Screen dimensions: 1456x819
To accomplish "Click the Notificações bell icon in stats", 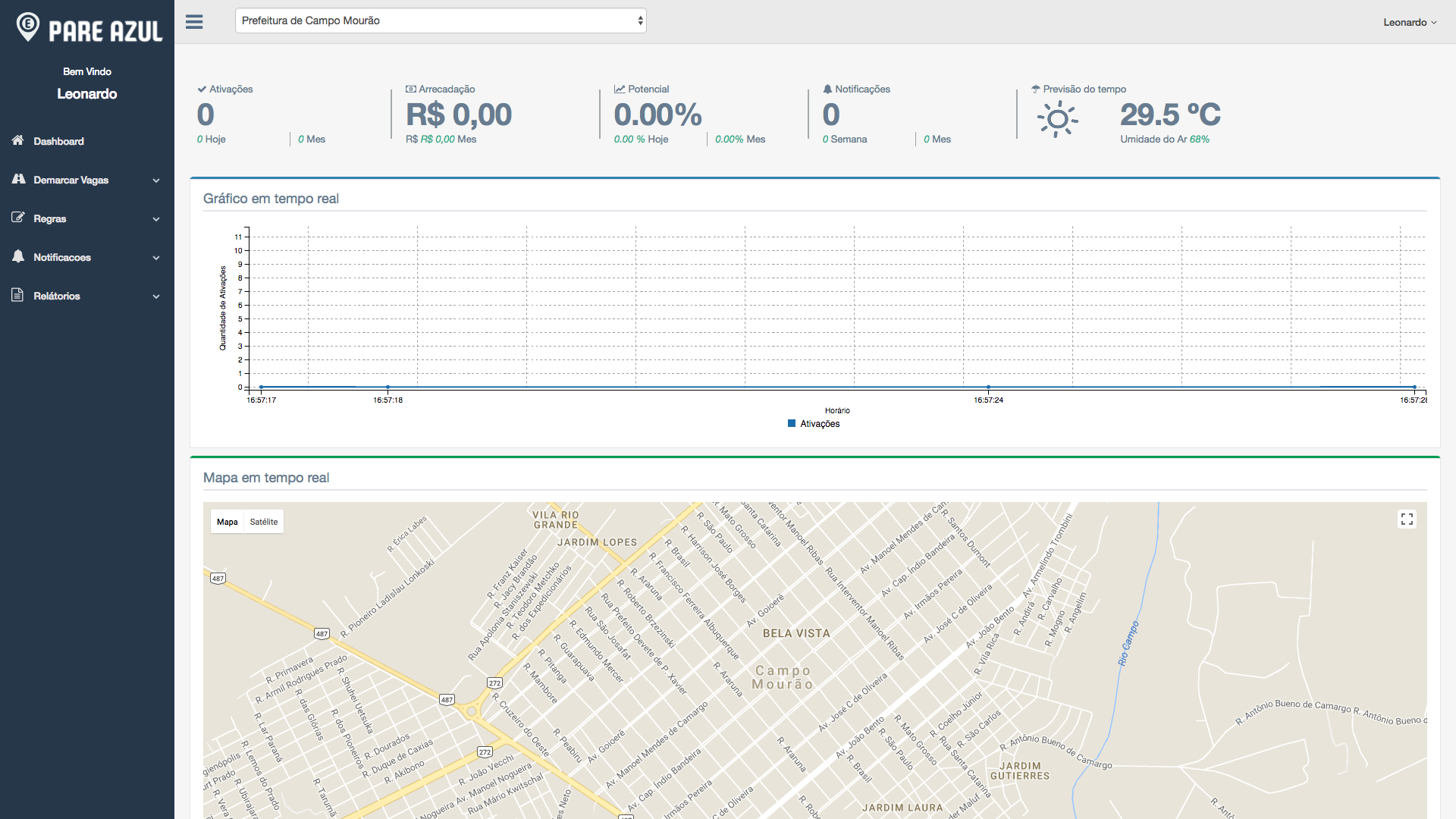I will [x=827, y=89].
